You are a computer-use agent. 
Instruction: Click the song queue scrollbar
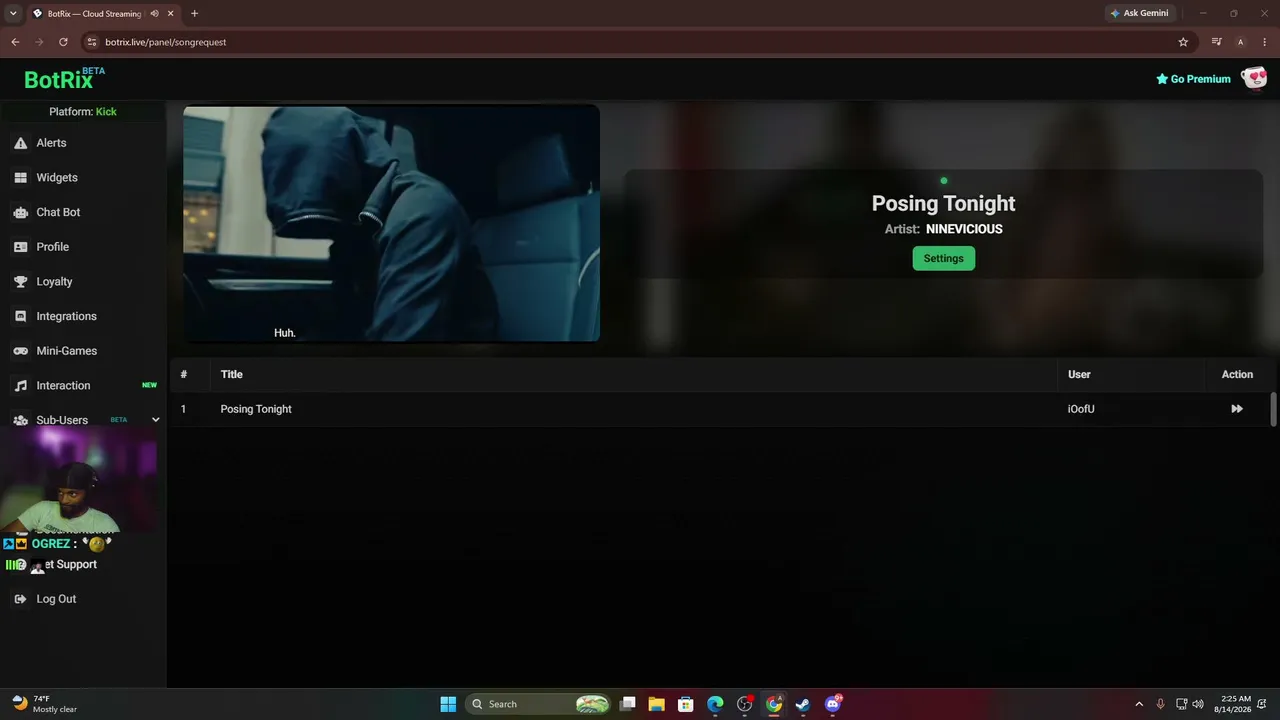tap(1273, 410)
